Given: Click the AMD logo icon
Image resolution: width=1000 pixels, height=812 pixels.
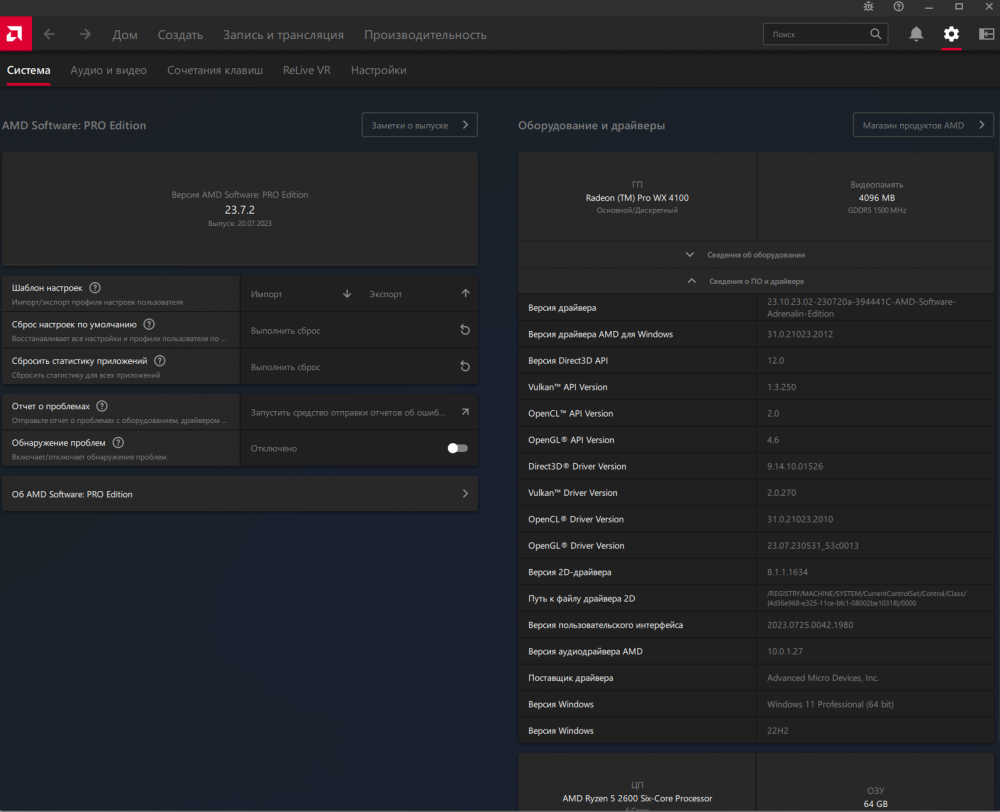Looking at the screenshot, I should 15,34.
